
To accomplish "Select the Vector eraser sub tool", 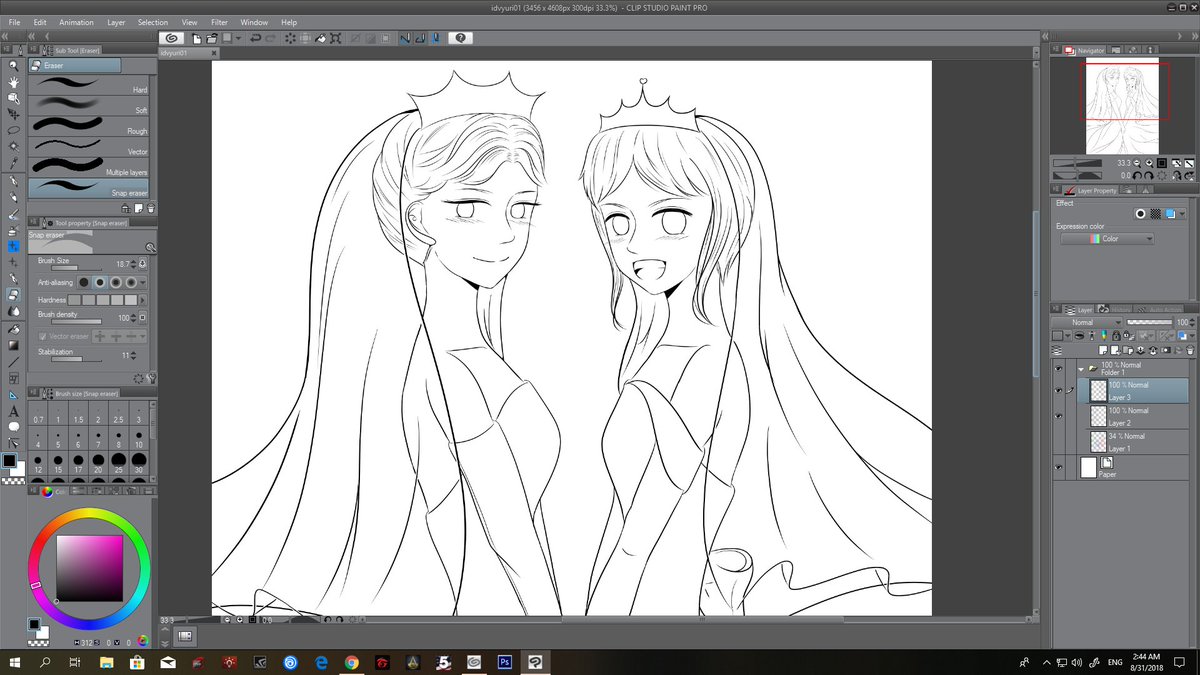I will pyautogui.click(x=89, y=146).
